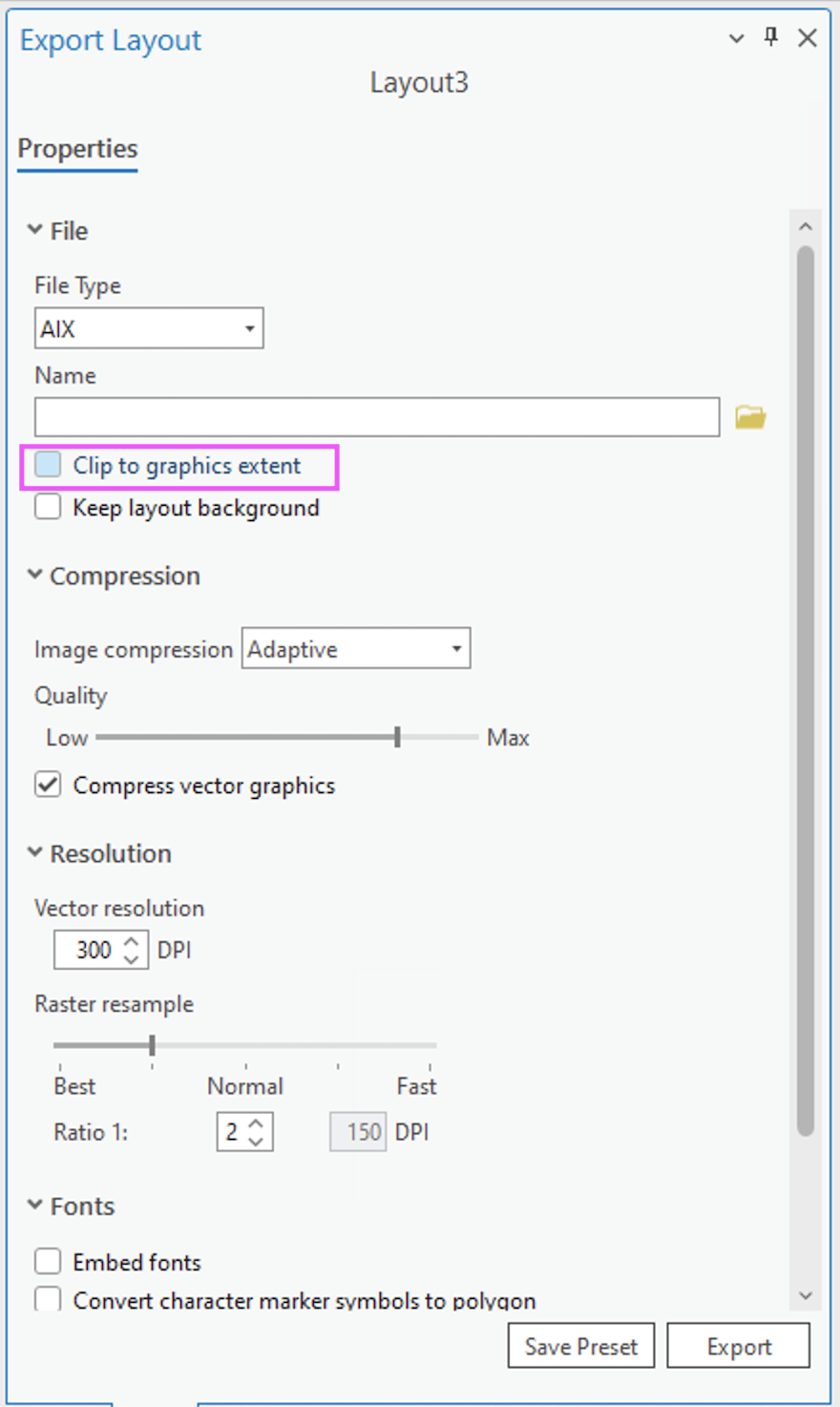Open the File Type dropdown showing AIX
This screenshot has height=1407, width=840.
click(149, 329)
